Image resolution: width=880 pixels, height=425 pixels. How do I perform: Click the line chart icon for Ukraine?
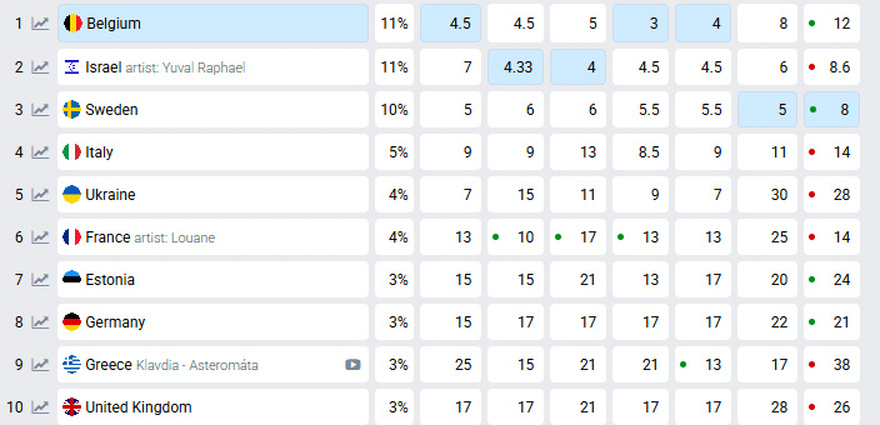40,195
